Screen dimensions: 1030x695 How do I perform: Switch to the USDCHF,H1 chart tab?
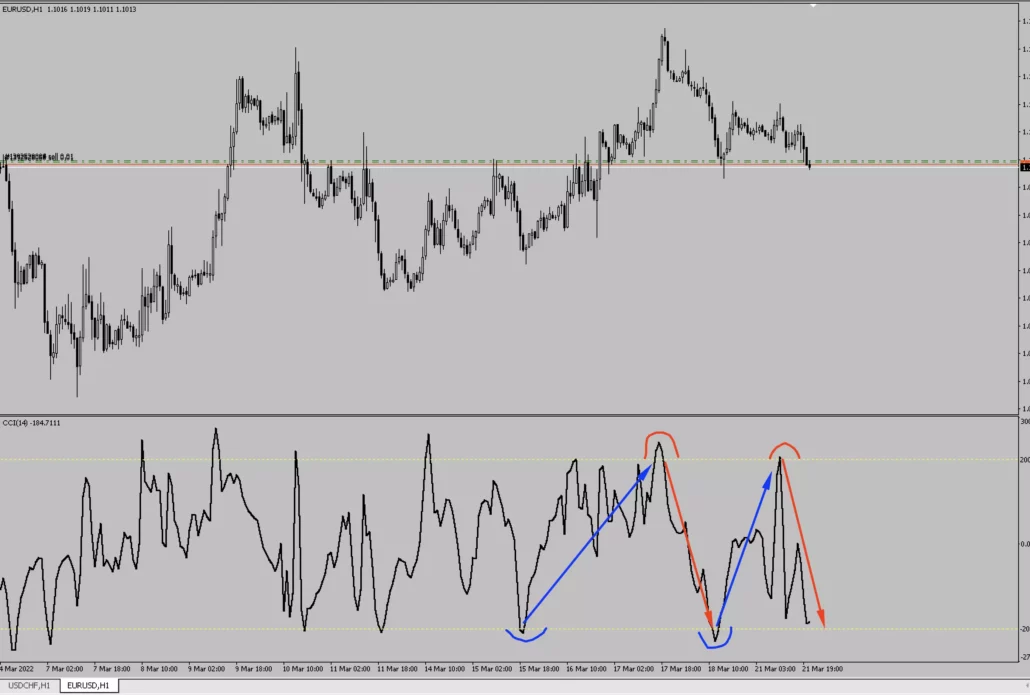tap(29, 685)
